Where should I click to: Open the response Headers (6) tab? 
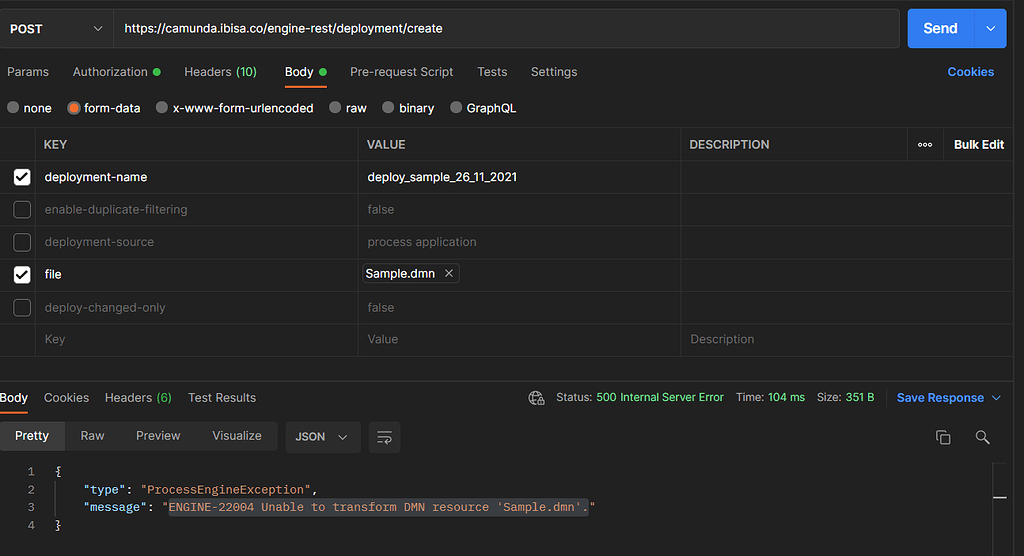(138, 398)
